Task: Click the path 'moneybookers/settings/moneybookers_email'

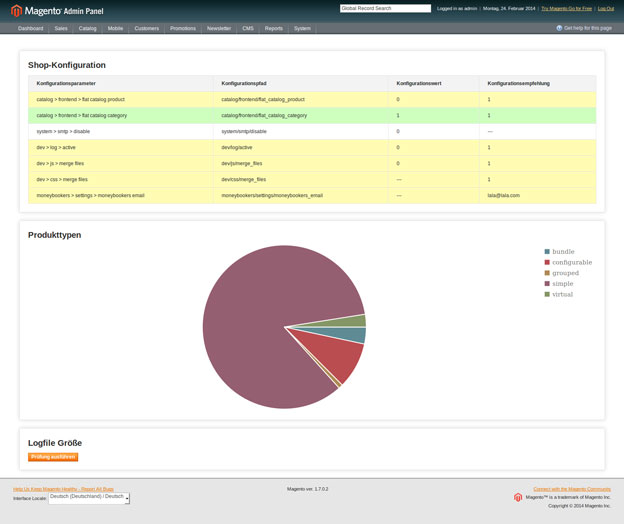Action: point(272,195)
